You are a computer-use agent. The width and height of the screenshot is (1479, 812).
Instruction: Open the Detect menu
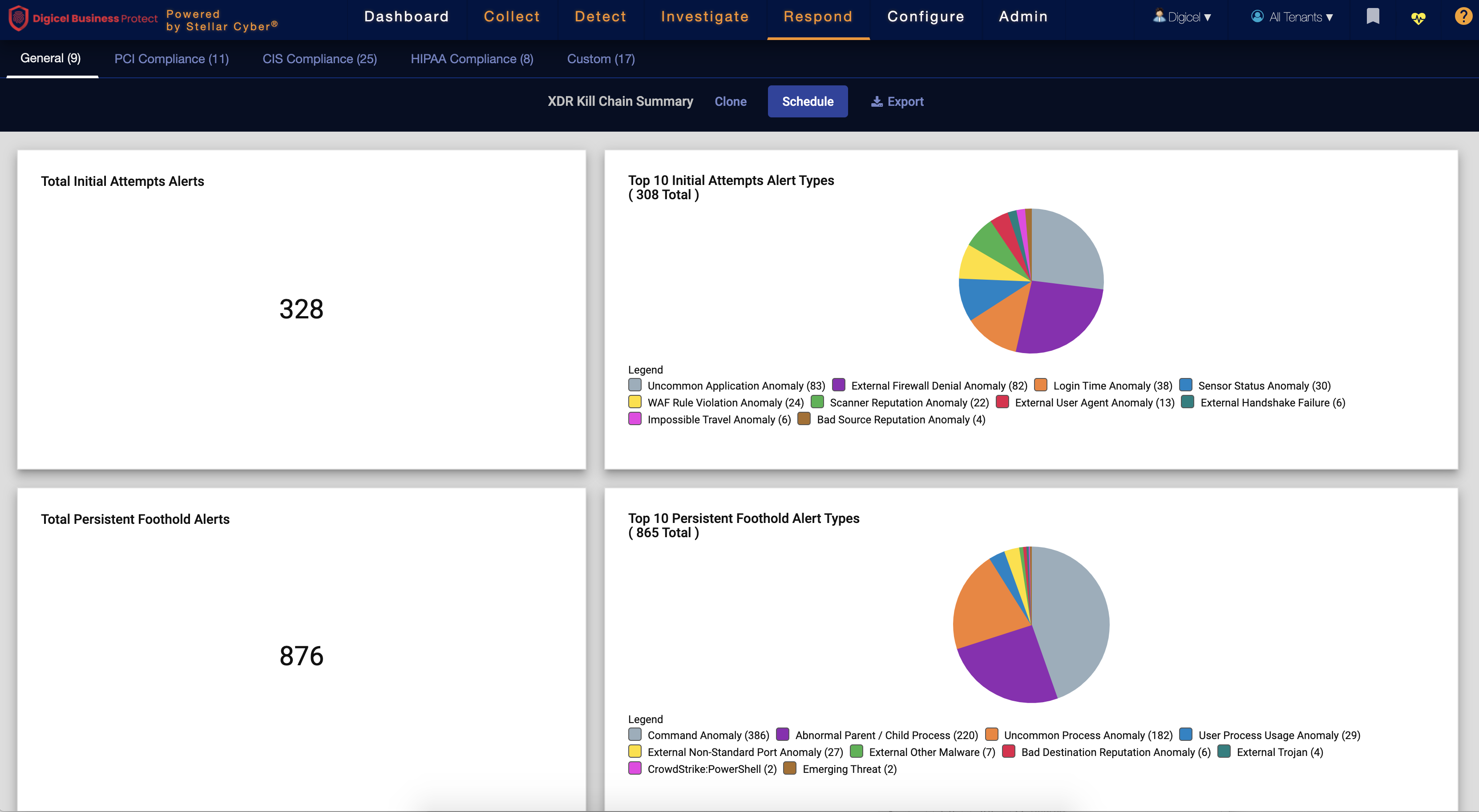[601, 16]
